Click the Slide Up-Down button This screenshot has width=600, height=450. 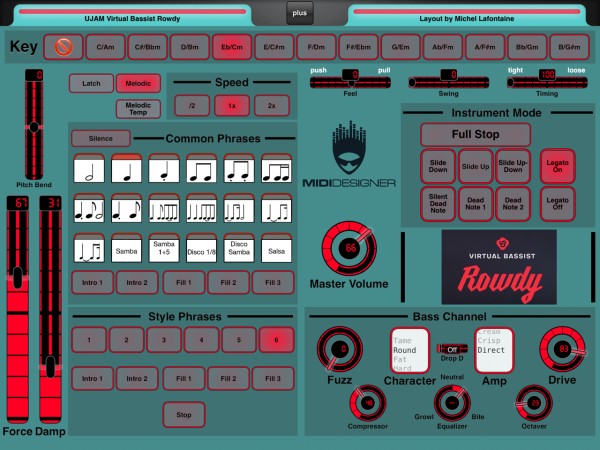(x=513, y=166)
